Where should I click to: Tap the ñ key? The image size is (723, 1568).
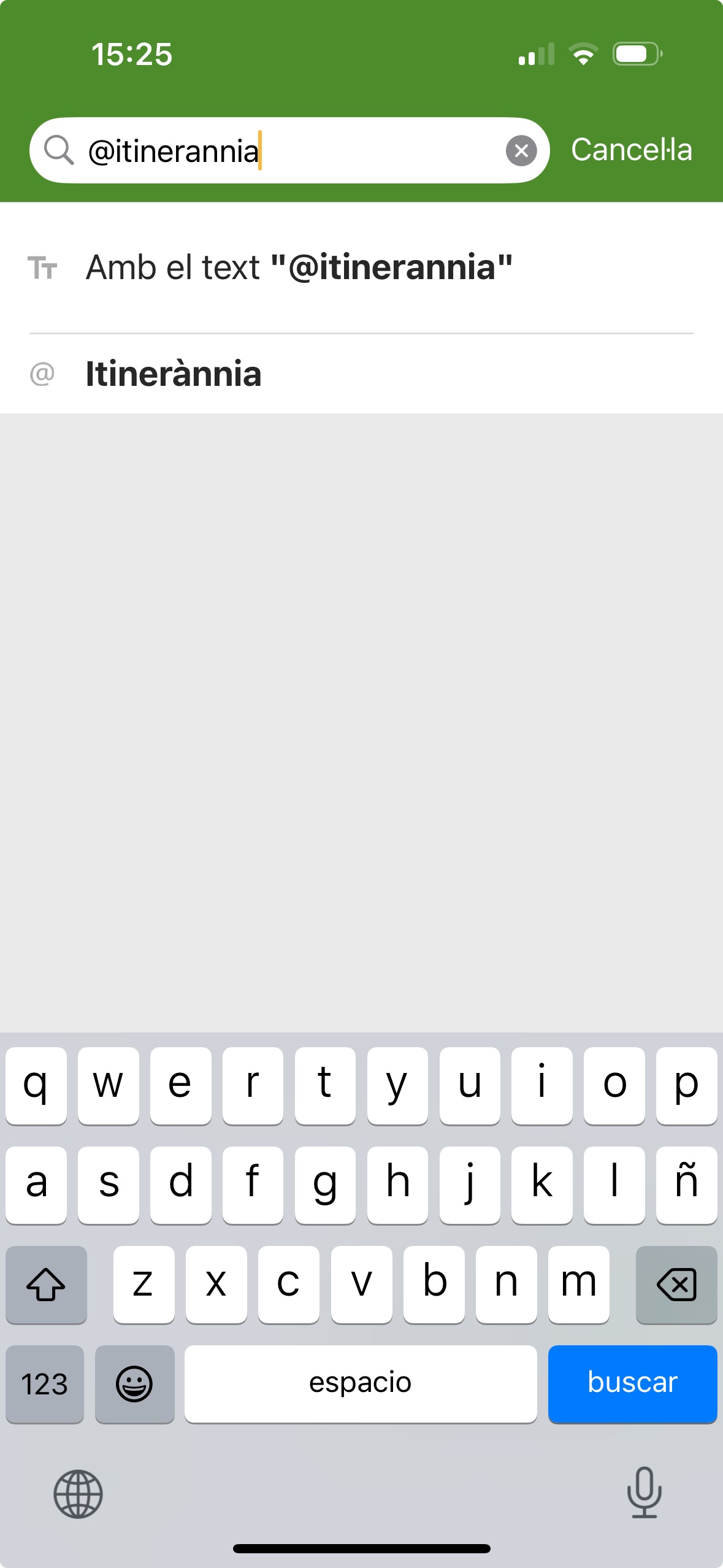tap(687, 1185)
